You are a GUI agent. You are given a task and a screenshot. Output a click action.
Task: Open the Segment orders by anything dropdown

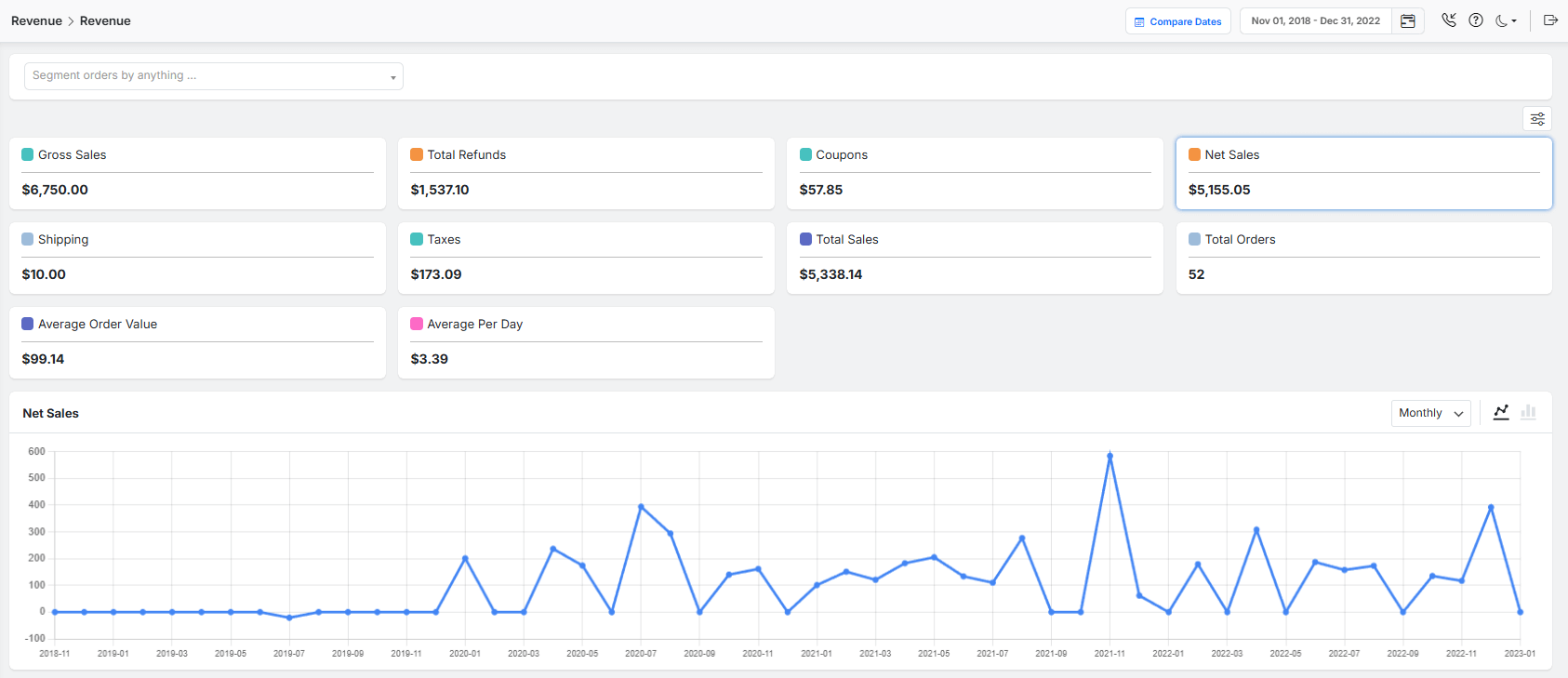coord(213,76)
